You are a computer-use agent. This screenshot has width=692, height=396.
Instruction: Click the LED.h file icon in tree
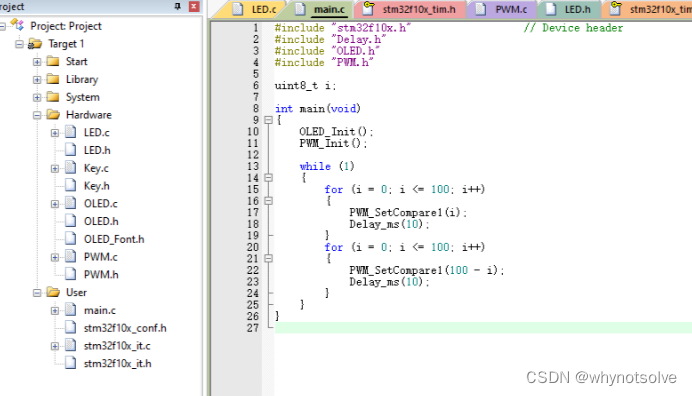click(x=71, y=149)
